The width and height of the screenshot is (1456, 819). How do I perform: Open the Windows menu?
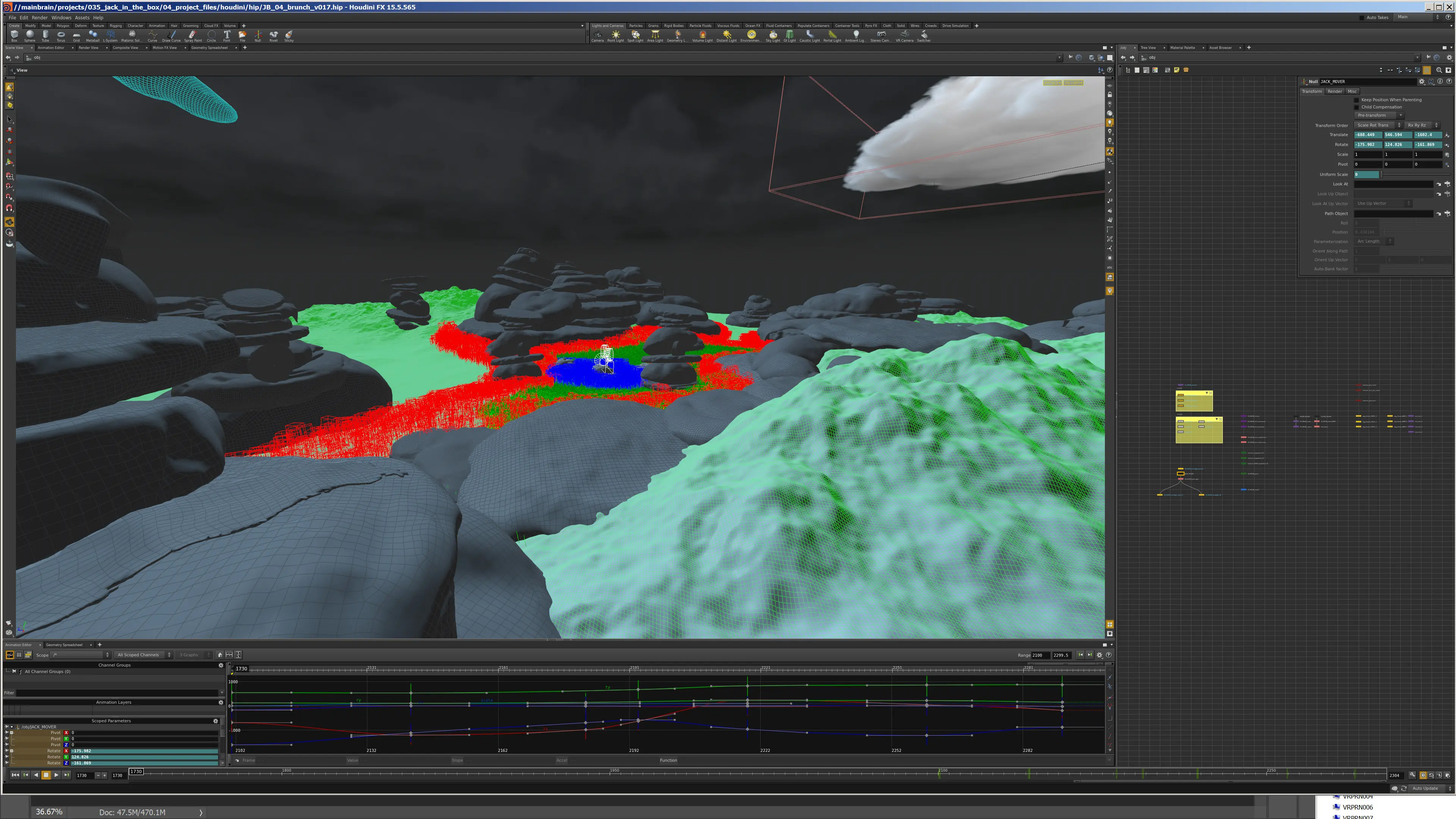click(x=61, y=17)
